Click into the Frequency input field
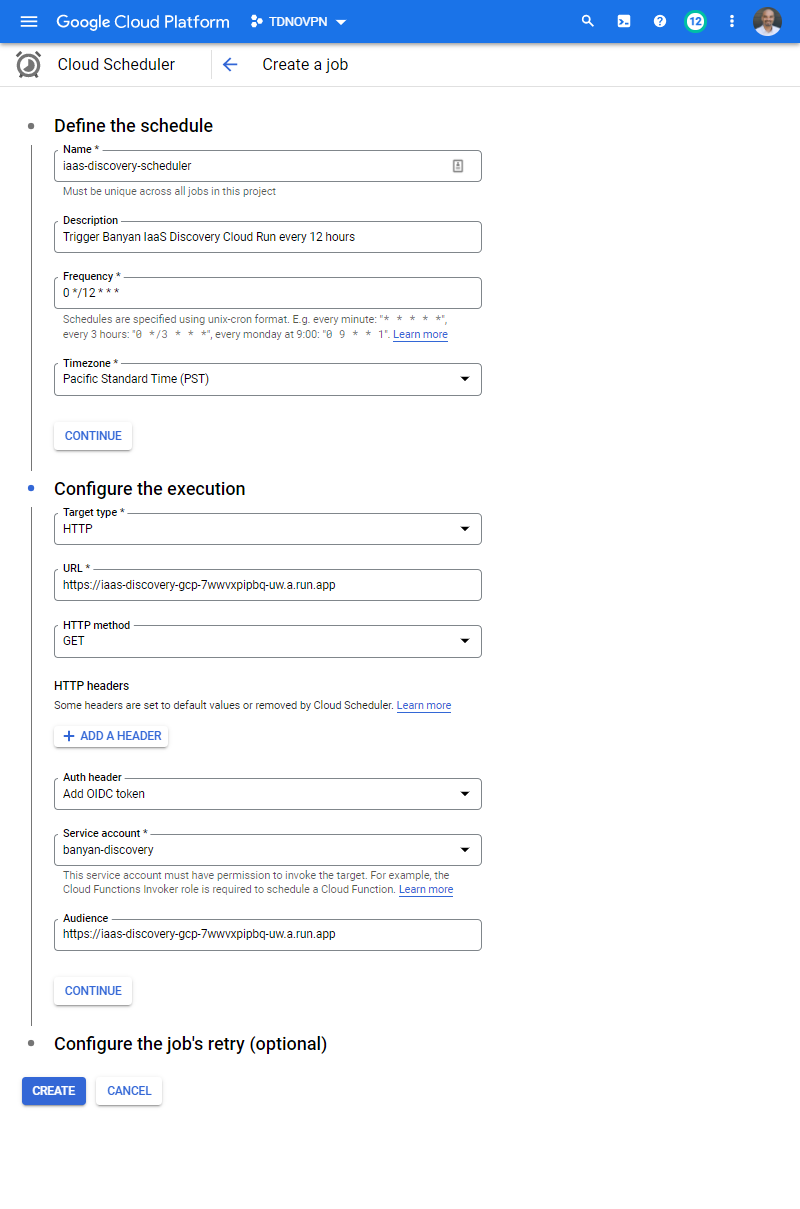Viewport: 800px width, 1209px height. (267, 293)
